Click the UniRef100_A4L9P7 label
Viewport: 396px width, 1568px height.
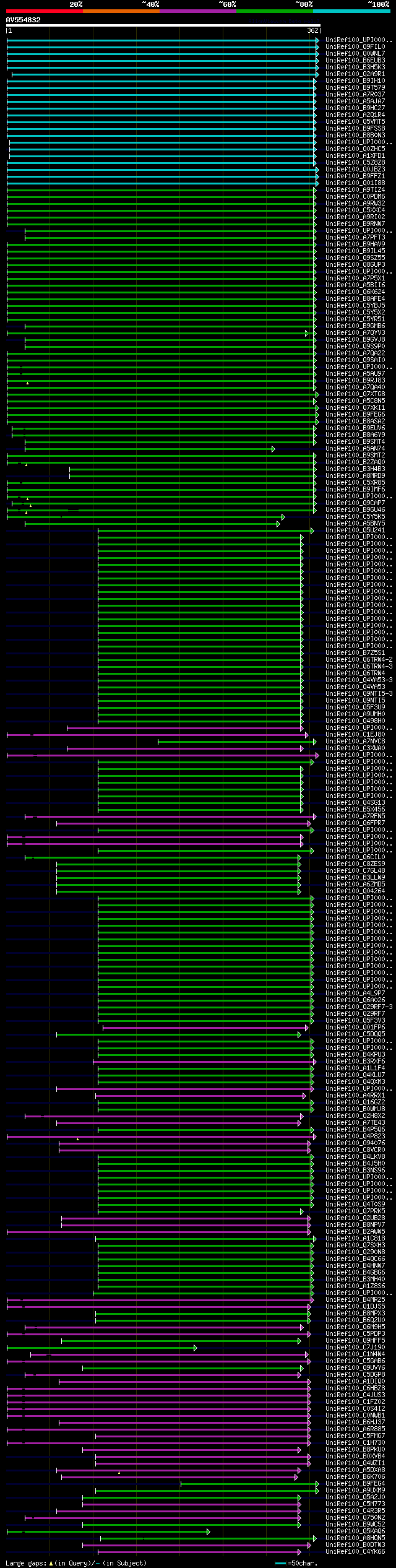coord(355,993)
